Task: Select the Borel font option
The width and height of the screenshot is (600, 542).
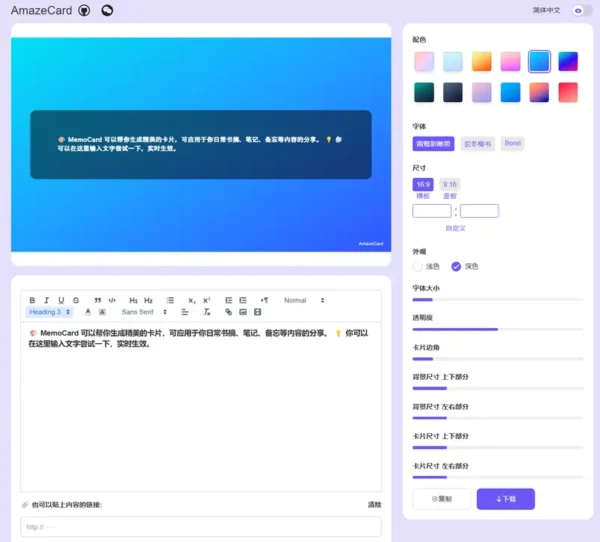Action: [x=512, y=144]
